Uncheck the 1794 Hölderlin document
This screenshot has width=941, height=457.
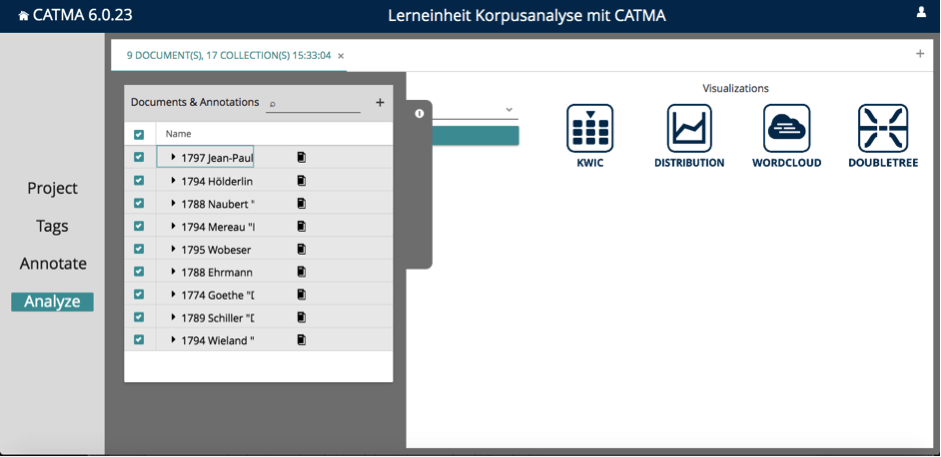click(x=139, y=180)
